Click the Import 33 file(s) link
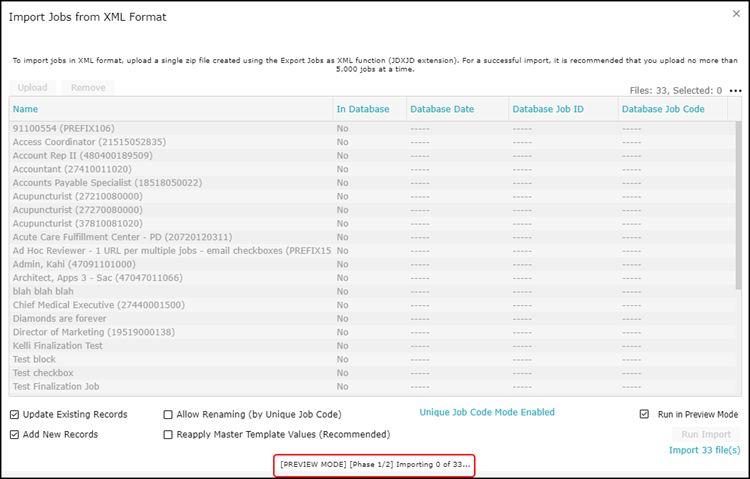Image resolution: width=750 pixels, height=479 pixels. 704,451
